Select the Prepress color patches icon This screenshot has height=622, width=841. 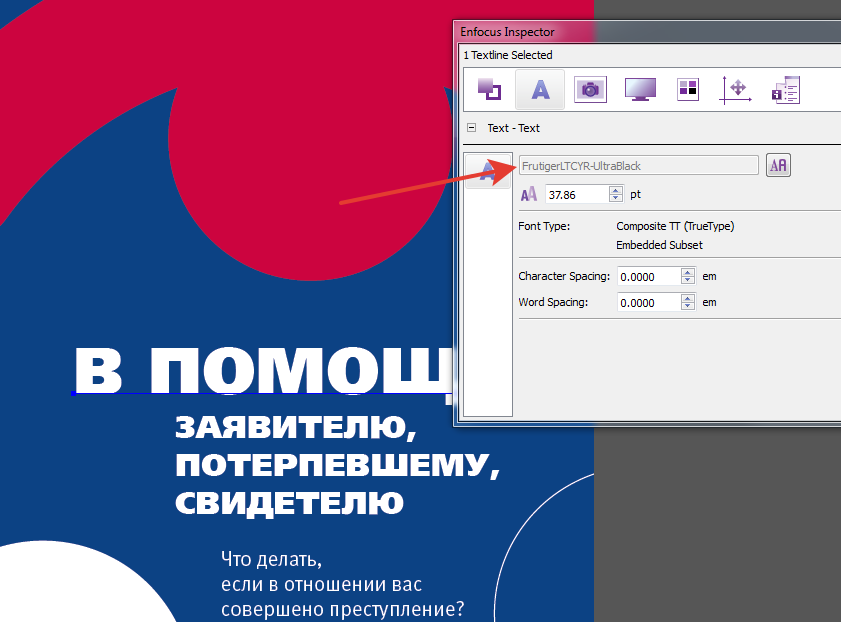click(687, 89)
